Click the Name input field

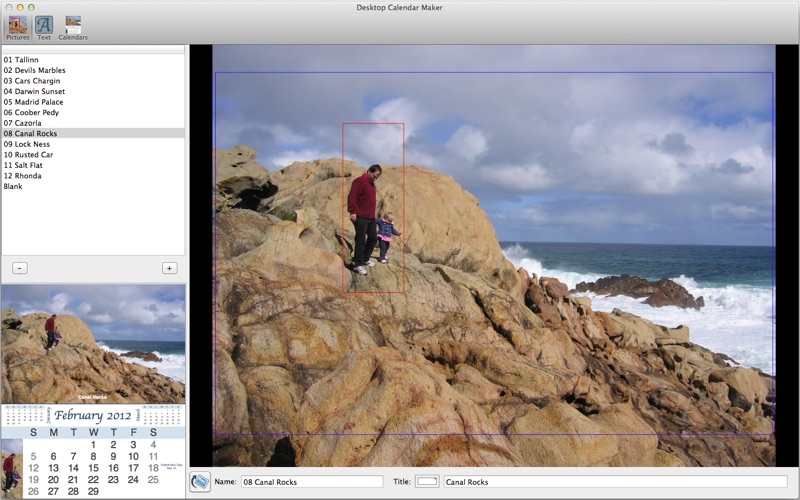(x=312, y=482)
